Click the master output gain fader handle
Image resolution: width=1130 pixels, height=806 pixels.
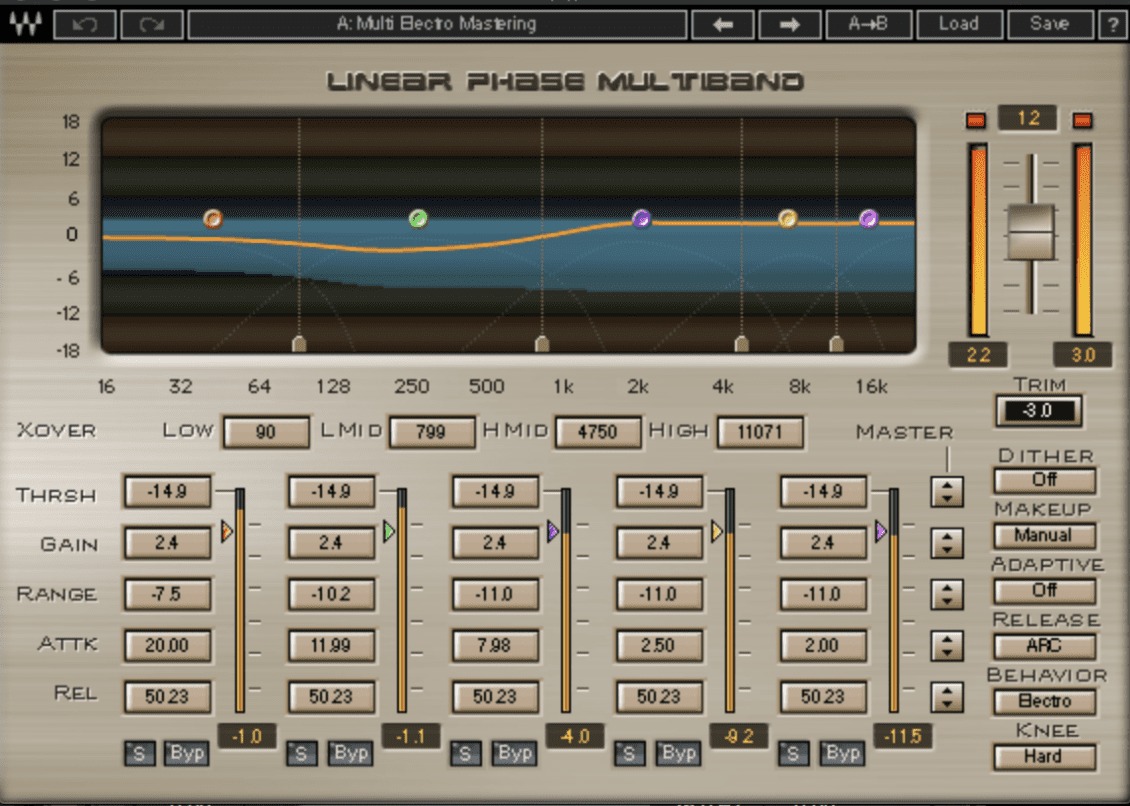1031,232
